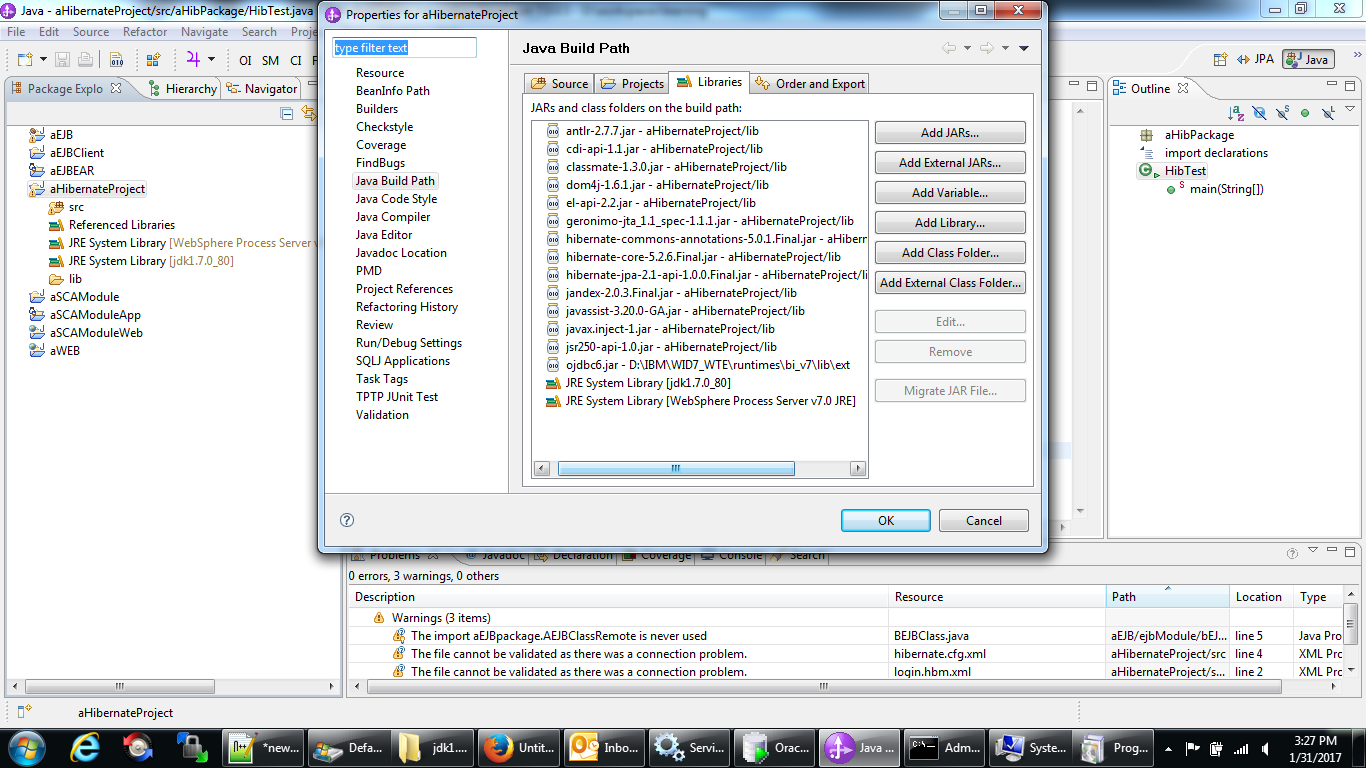This screenshot has width=1366, height=768.
Task: Select the Validation properties page
Action: (382, 415)
